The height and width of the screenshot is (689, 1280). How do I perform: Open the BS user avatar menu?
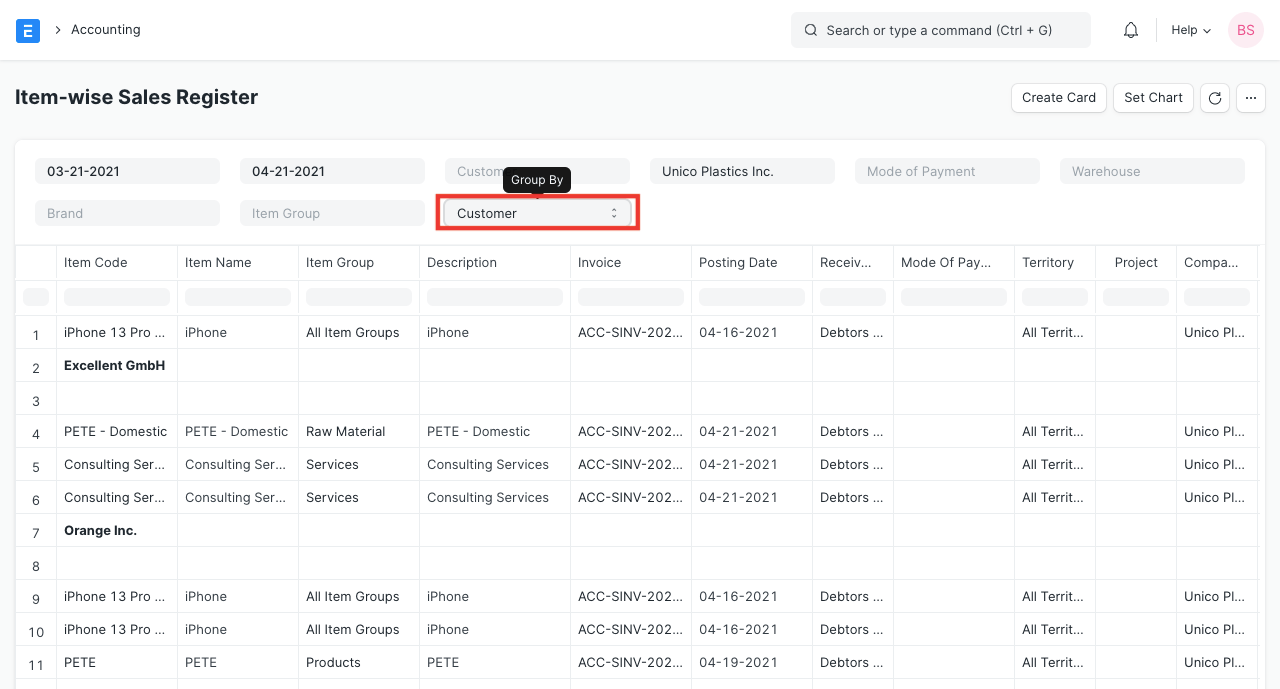[1245, 30]
